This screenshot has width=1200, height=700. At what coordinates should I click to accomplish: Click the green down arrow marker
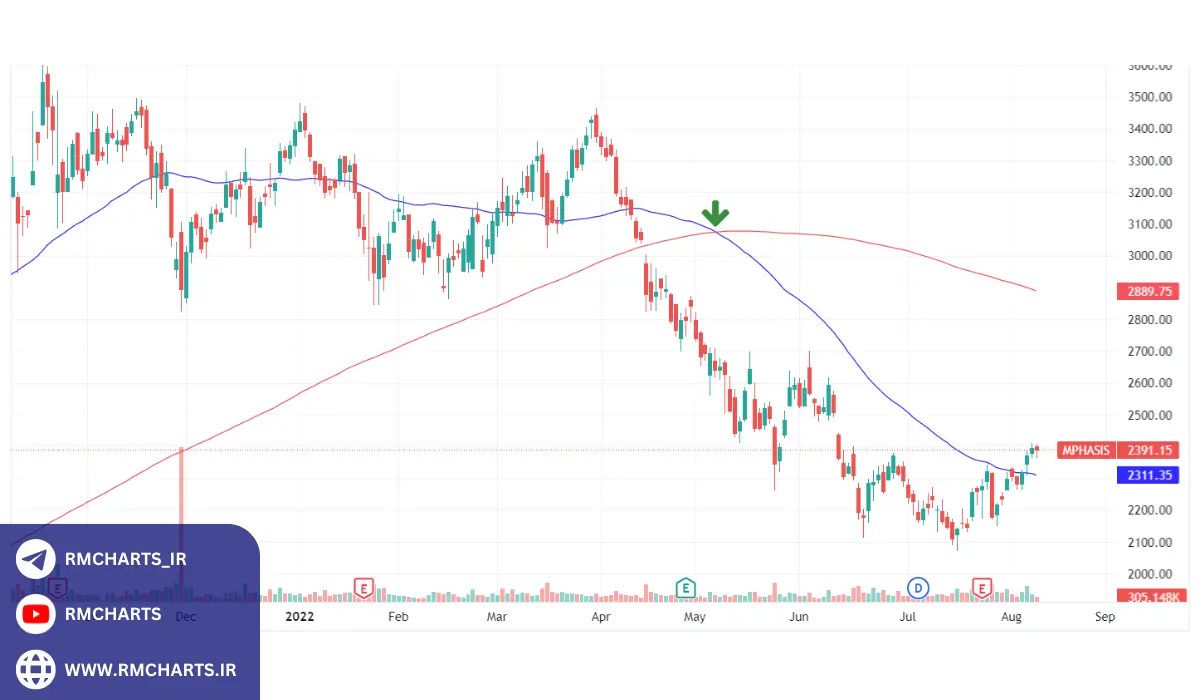(x=715, y=212)
